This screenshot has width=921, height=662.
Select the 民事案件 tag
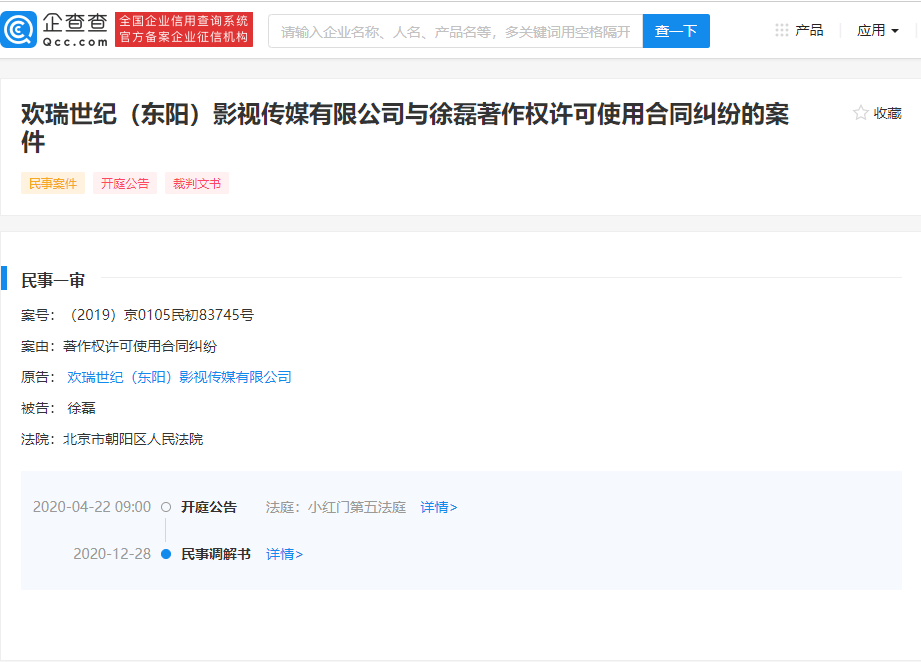click(x=52, y=182)
